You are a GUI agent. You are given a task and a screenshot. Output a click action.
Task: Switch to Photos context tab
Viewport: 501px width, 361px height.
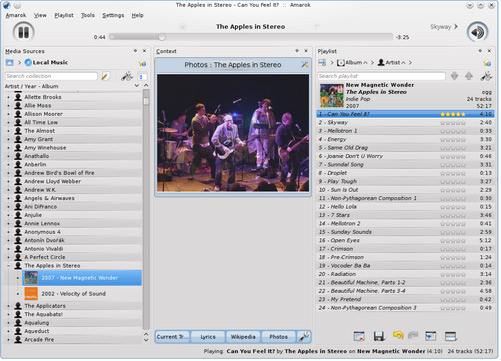coord(278,337)
